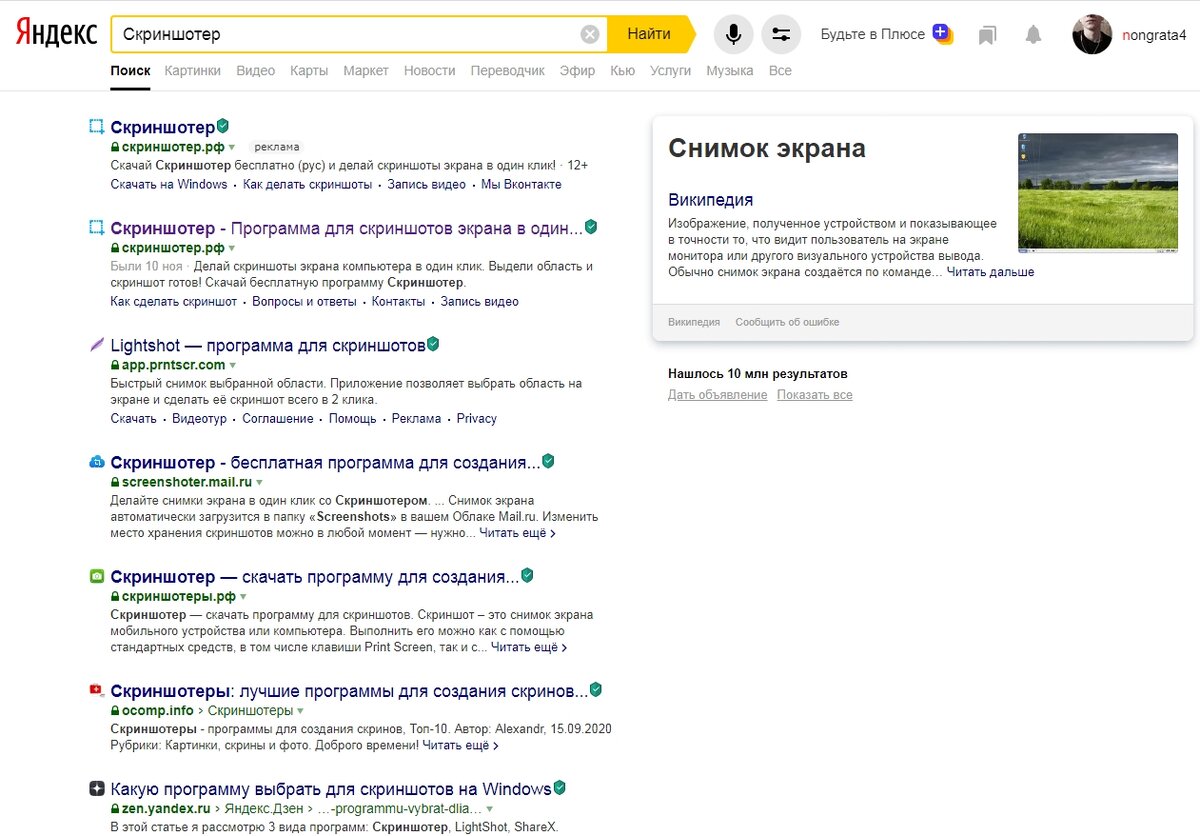Click verified shield on screenshoter.mail.ru result title

point(548,461)
